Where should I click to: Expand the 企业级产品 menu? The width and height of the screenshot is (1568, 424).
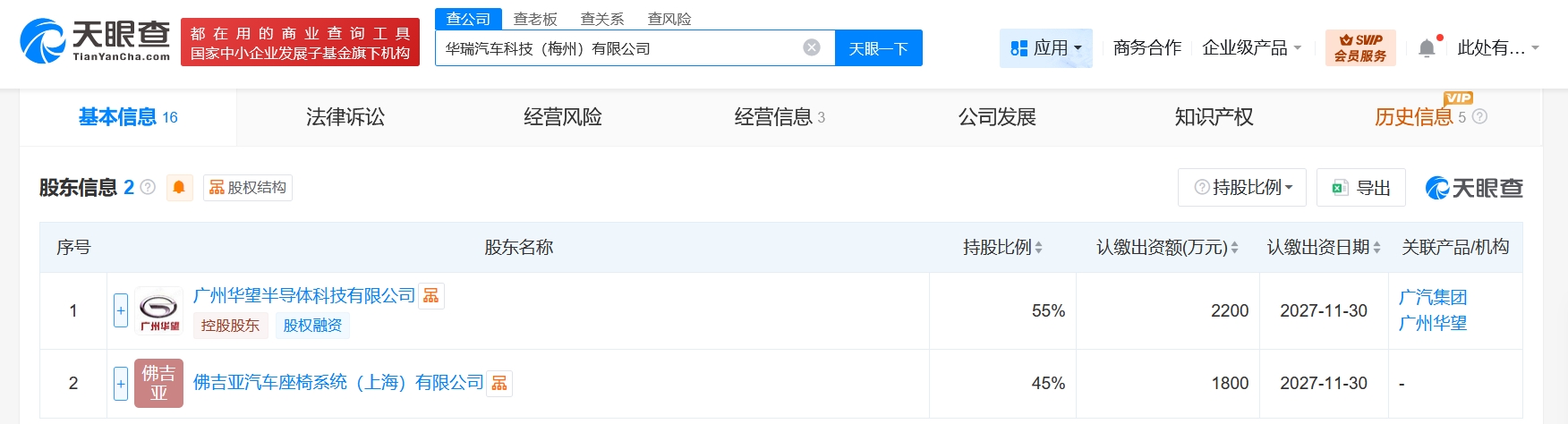1251,48
